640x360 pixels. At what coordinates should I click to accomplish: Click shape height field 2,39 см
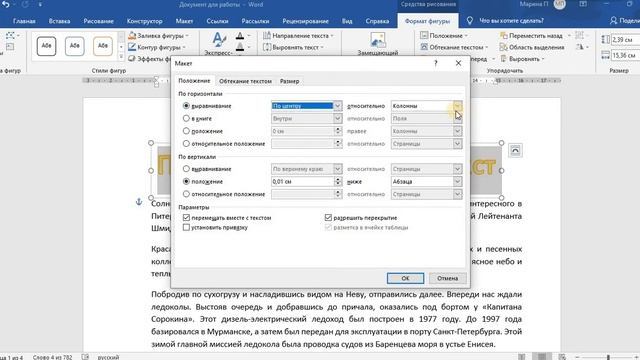click(x=624, y=40)
